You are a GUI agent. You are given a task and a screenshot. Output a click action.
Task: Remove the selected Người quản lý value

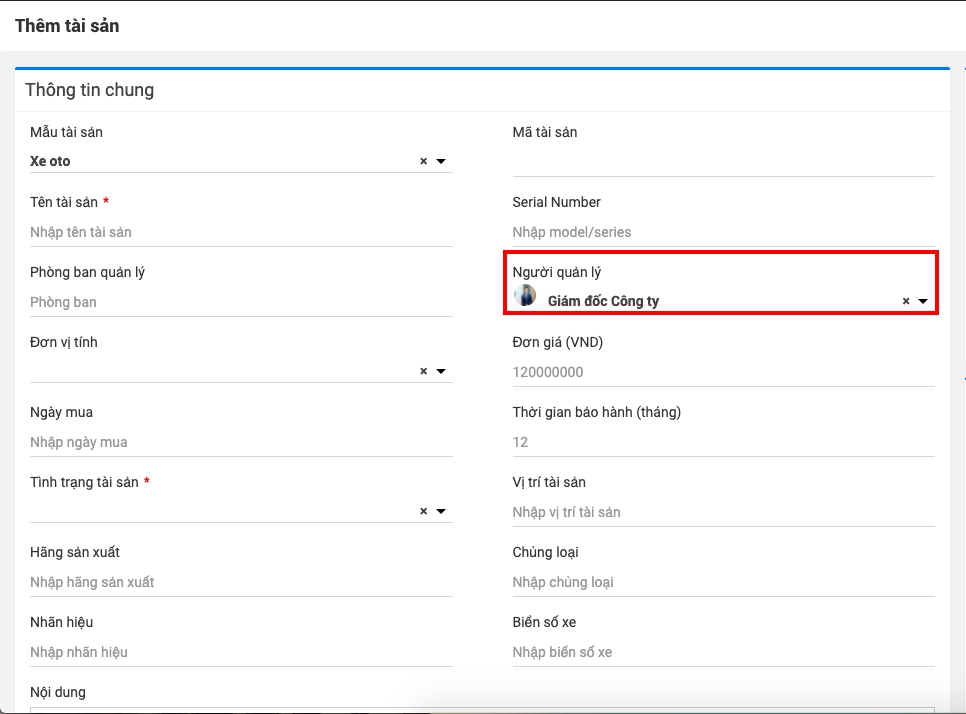point(906,301)
